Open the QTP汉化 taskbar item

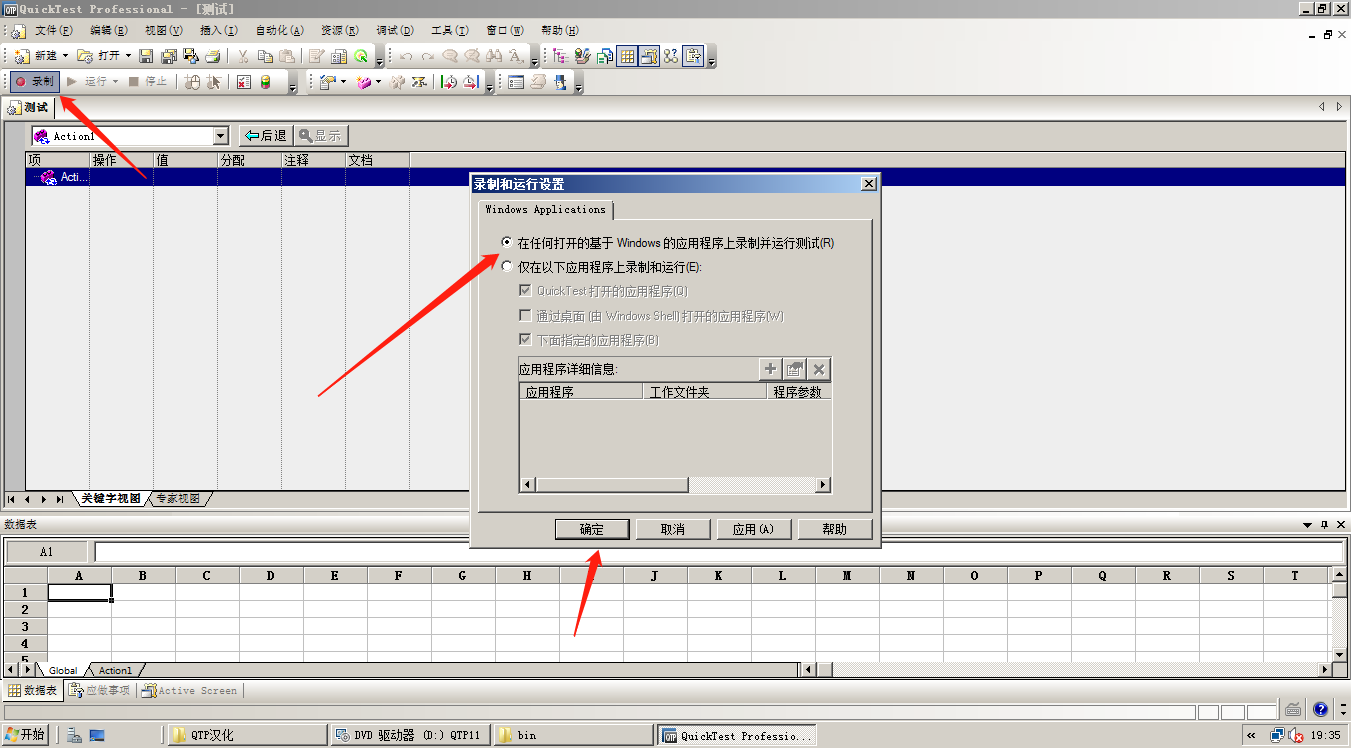coord(246,735)
